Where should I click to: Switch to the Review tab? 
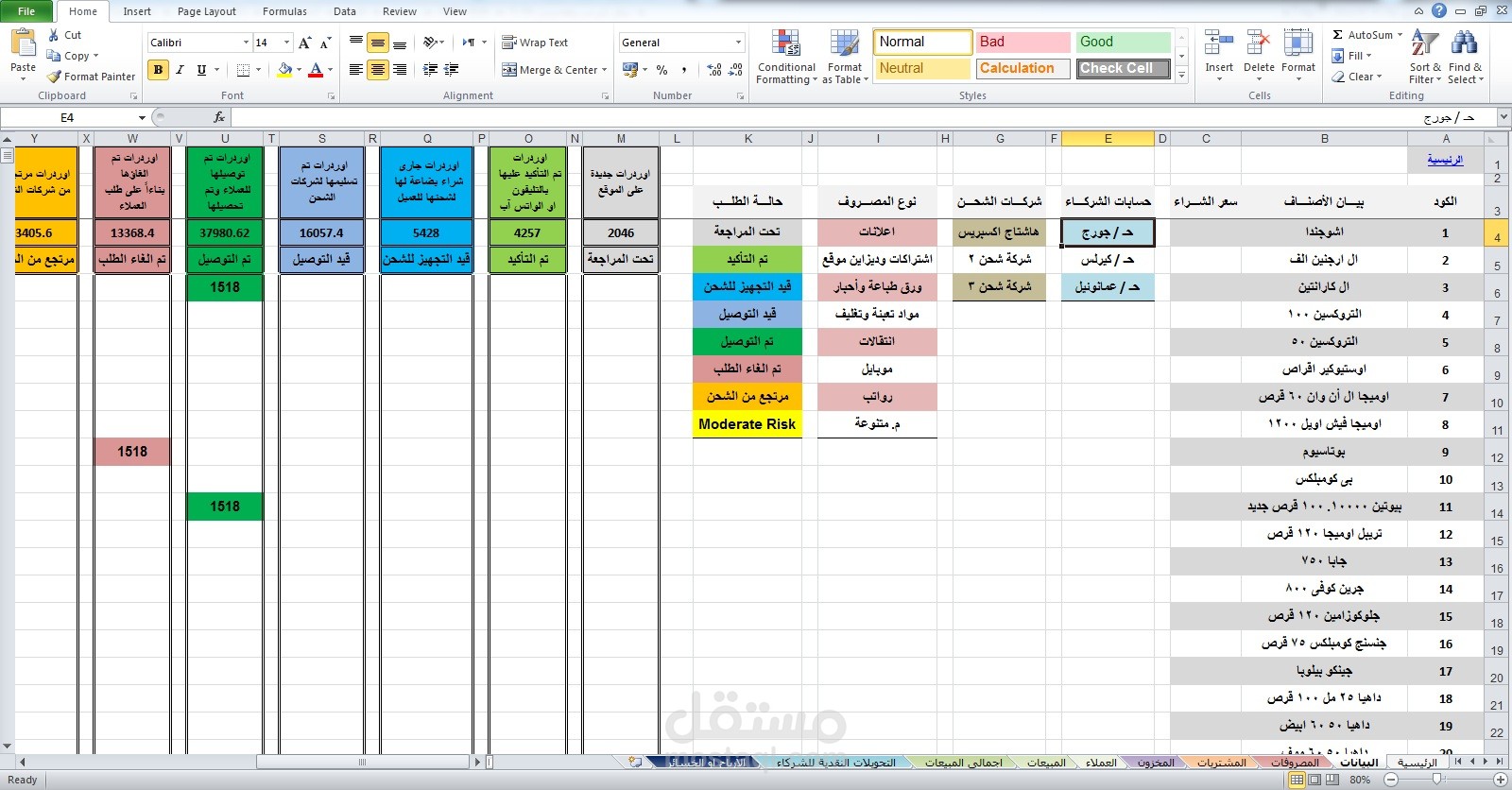tap(400, 11)
